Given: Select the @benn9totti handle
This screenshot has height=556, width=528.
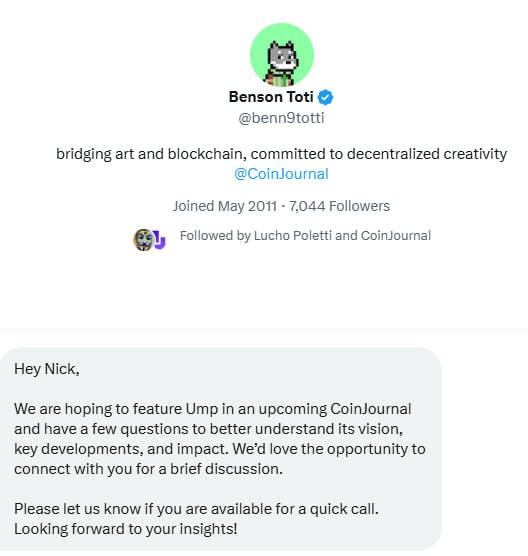Looking at the screenshot, I should (281, 118).
